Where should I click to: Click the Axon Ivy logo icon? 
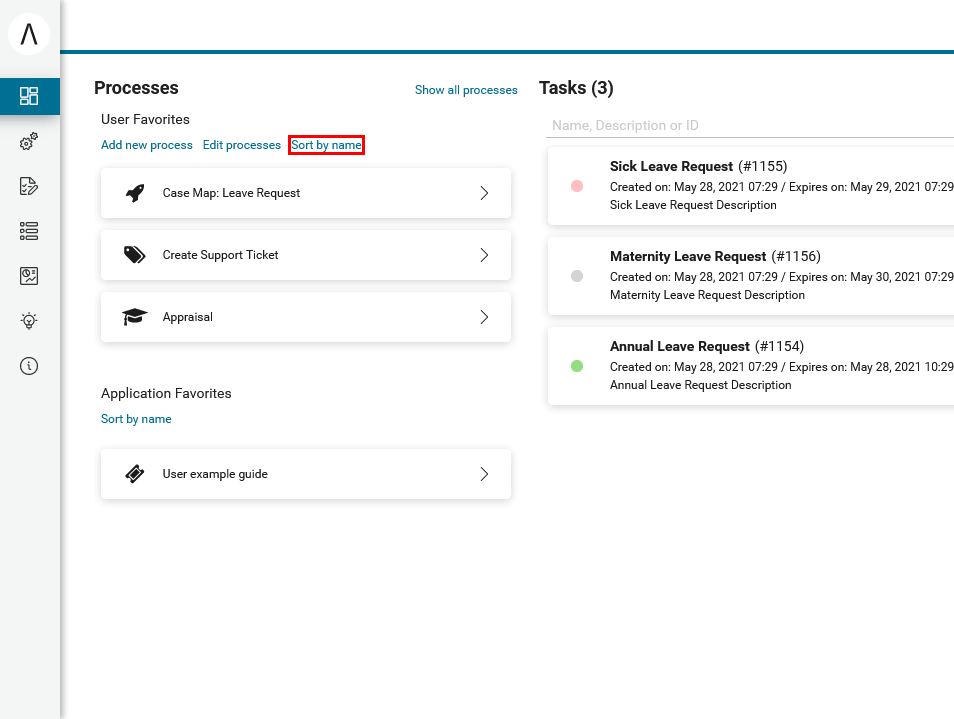29,33
